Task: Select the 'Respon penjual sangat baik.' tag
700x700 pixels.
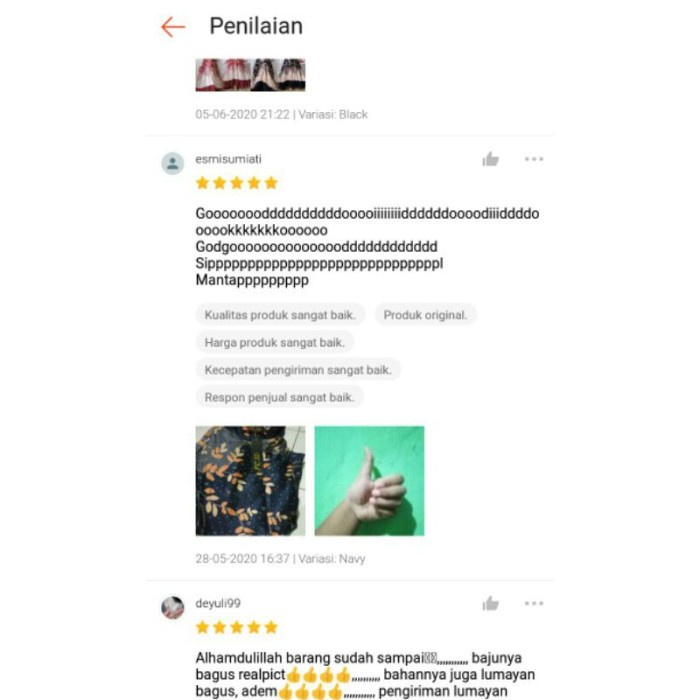Action: (279, 397)
